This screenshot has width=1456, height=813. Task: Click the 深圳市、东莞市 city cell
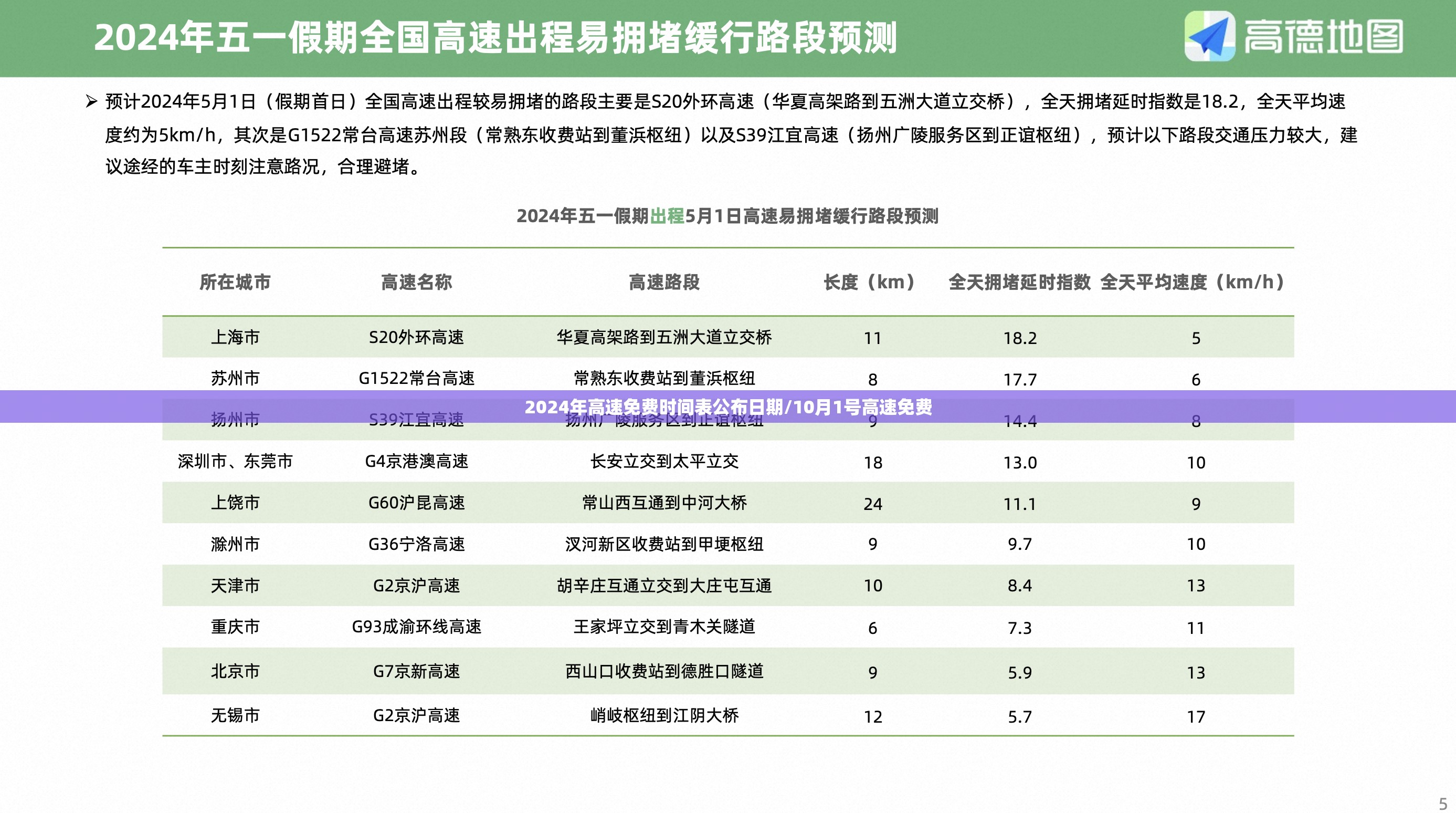pos(235,461)
